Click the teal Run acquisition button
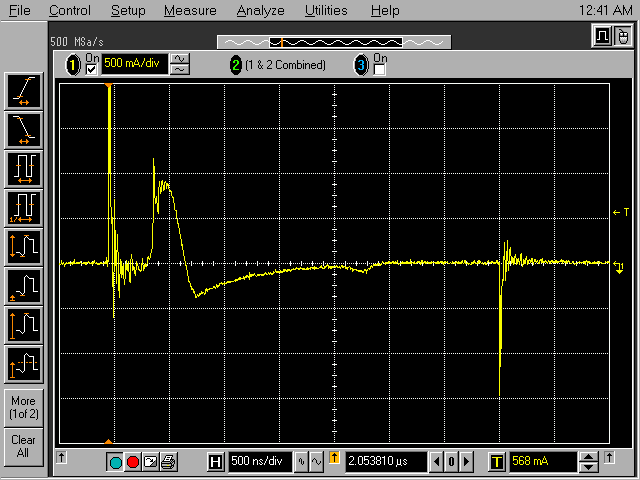This screenshot has height=480, width=640. [x=116, y=462]
